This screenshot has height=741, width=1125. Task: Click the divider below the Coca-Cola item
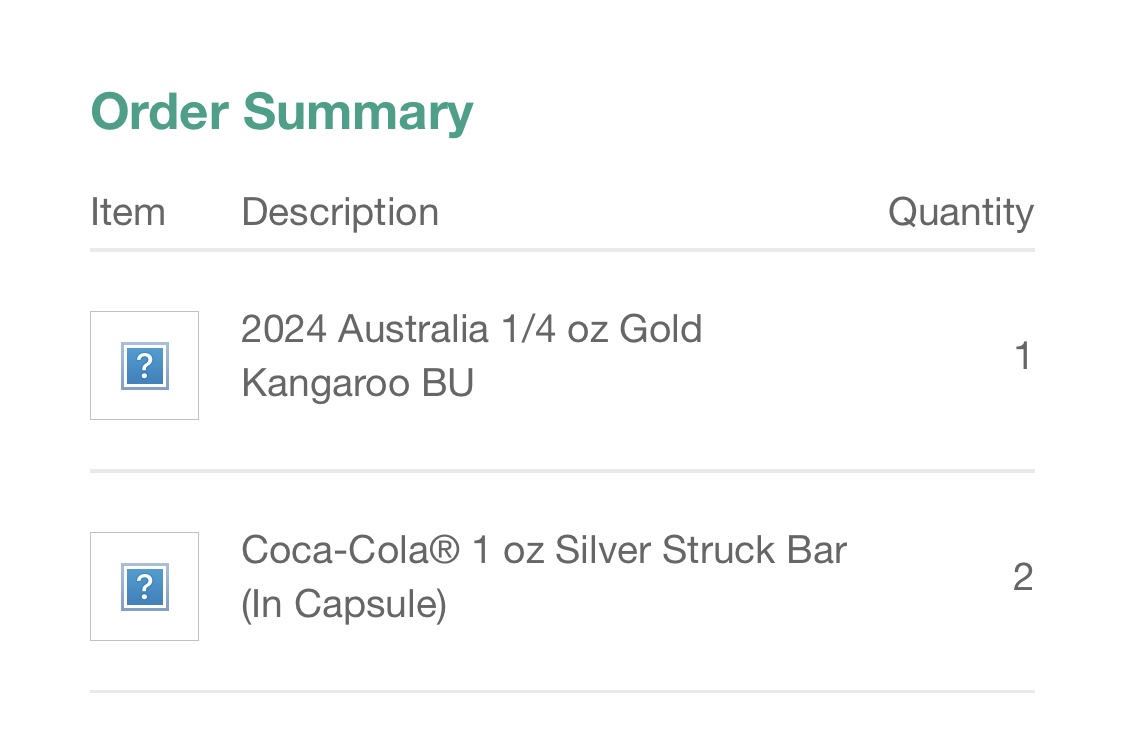point(562,692)
